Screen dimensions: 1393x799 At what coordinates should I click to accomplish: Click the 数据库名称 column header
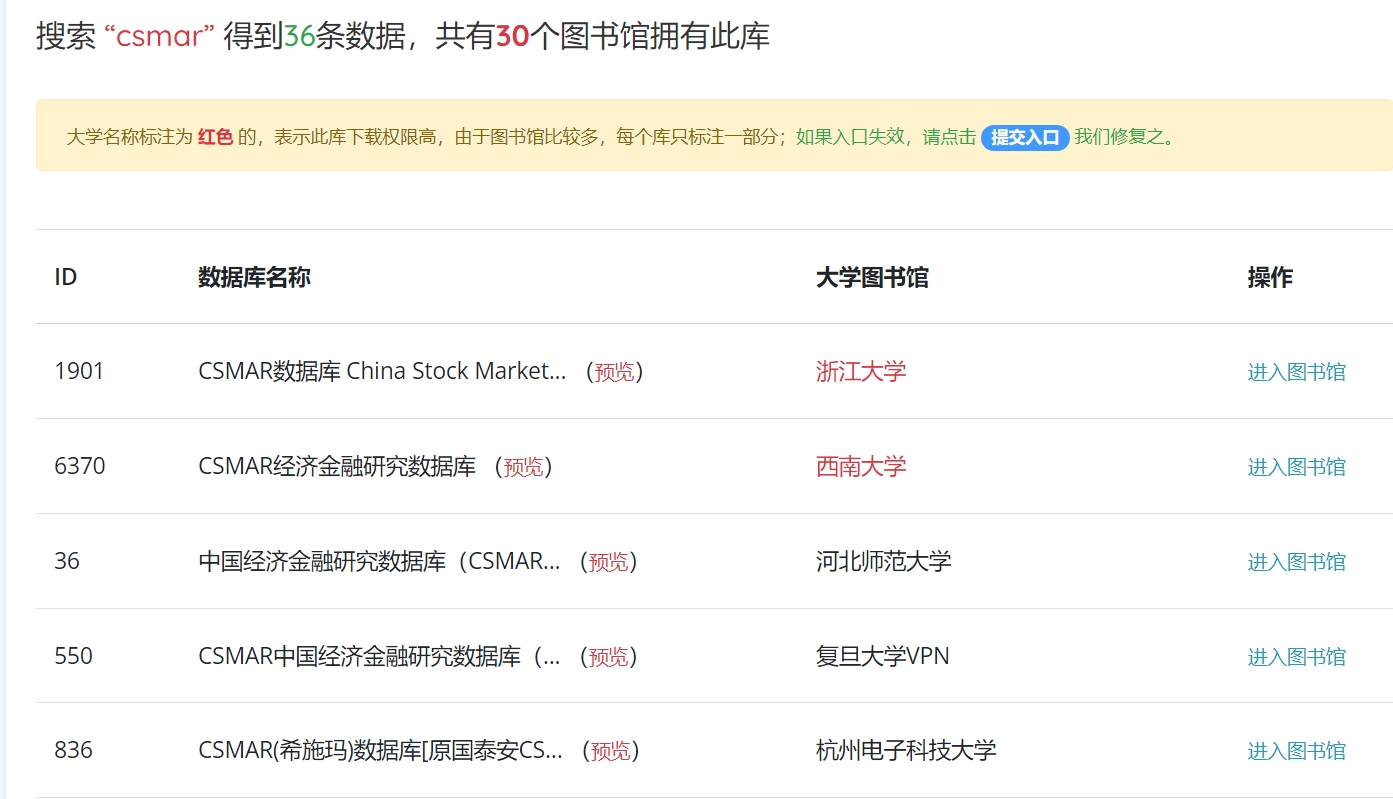click(x=254, y=278)
